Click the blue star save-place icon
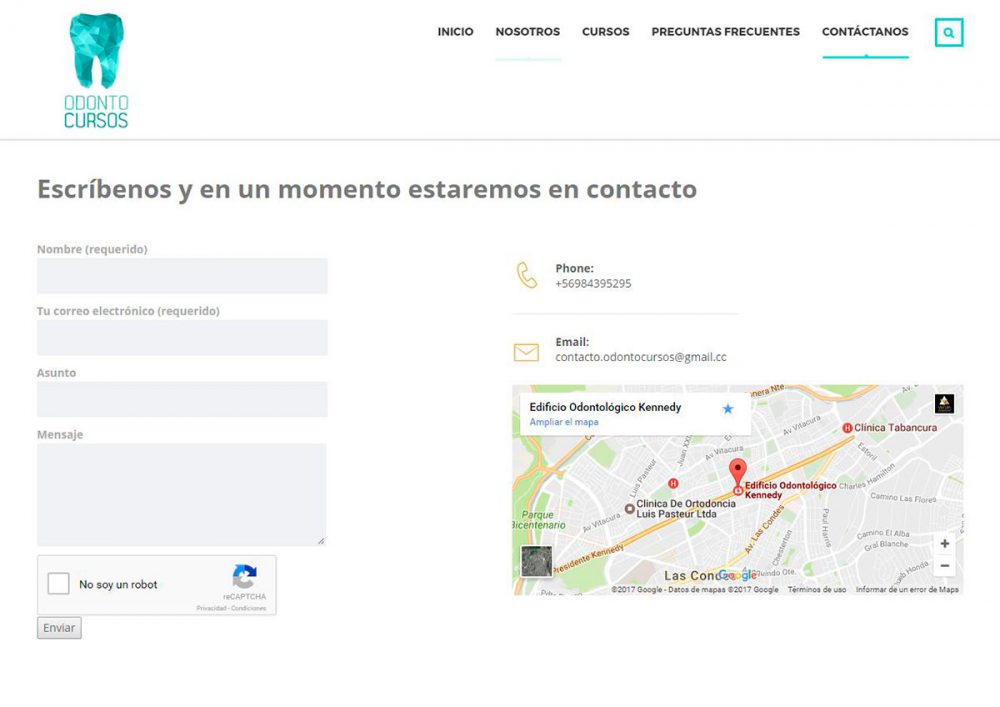The height and width of the screenshot is (707, 1000). (728, 409)
